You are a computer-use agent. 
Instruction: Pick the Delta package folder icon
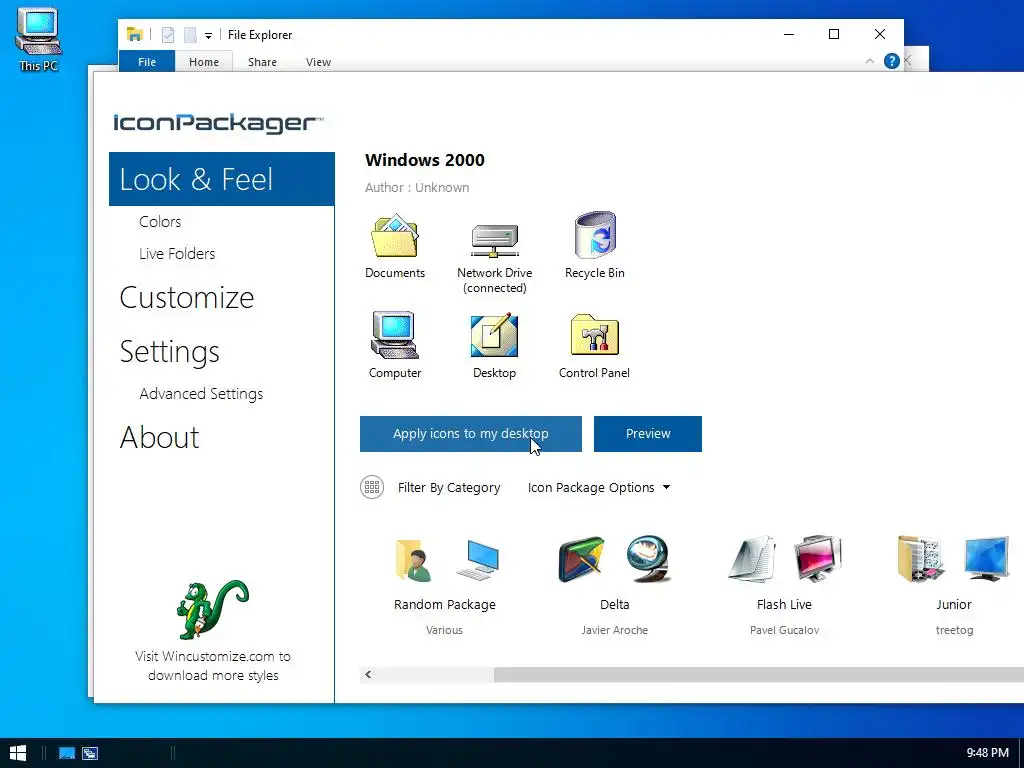[x=581, y=560]
